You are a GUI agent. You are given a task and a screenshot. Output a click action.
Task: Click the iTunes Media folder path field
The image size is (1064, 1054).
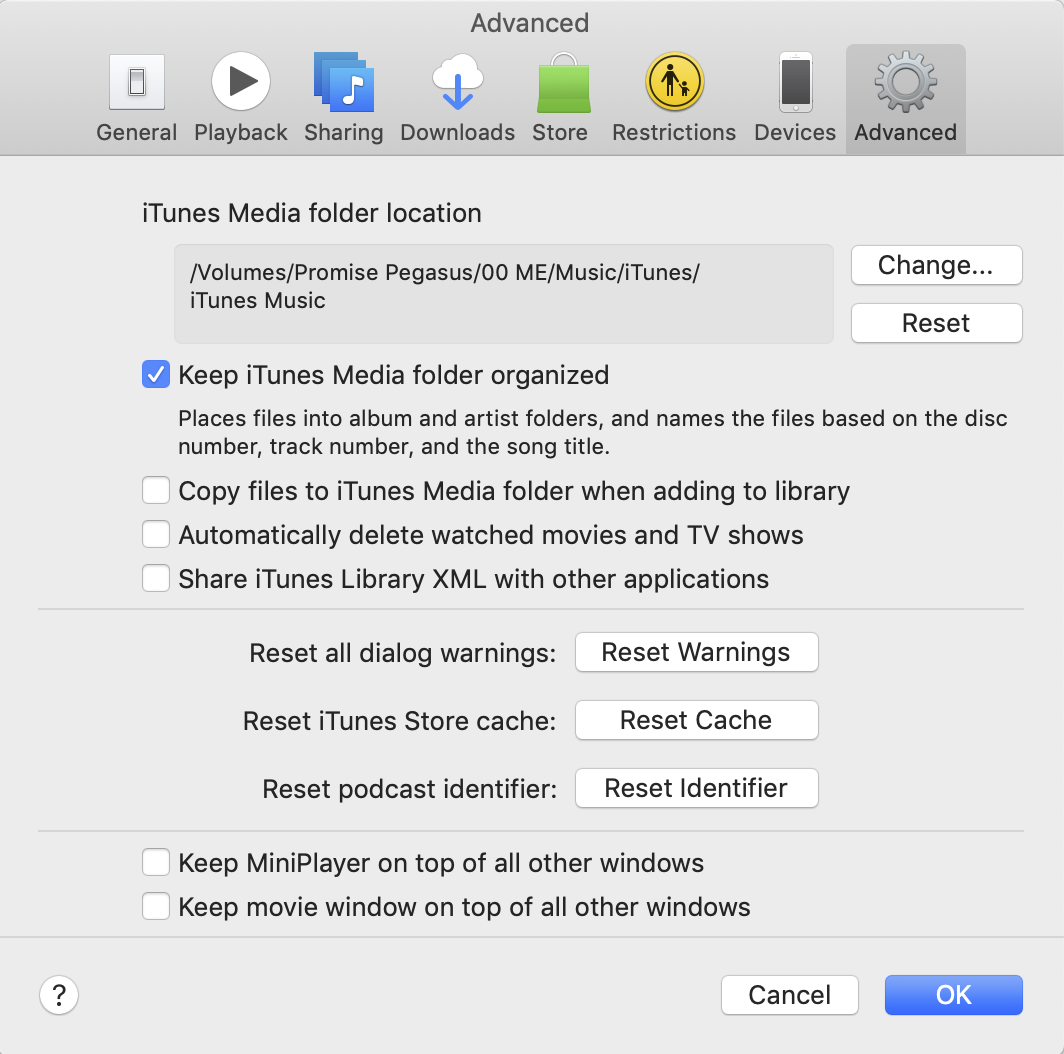tap(504, 294)
